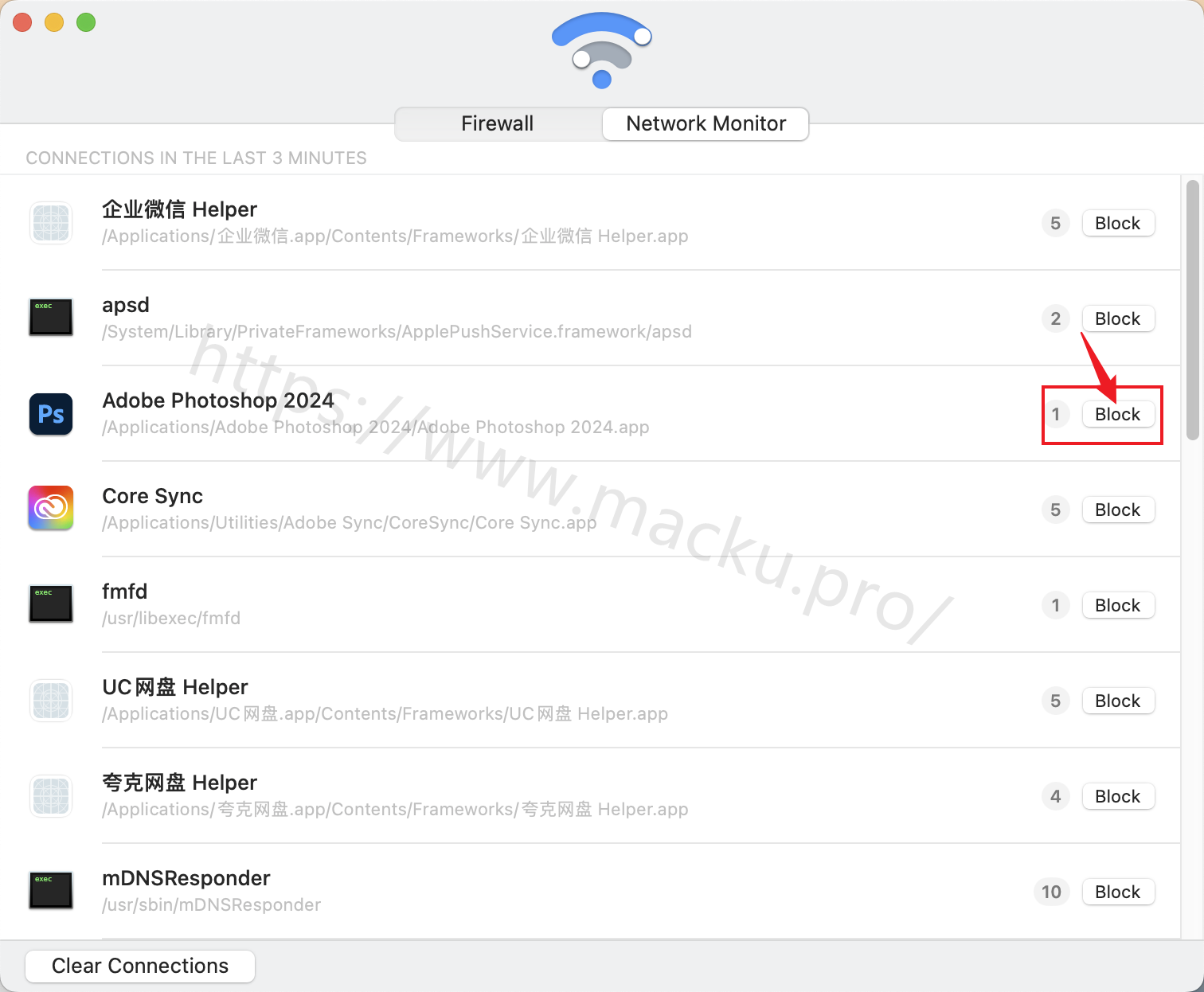This screenshot has width=1204, height=992.
Task: Click the fmfd exec terminal icon
Action: pos(51,603)
